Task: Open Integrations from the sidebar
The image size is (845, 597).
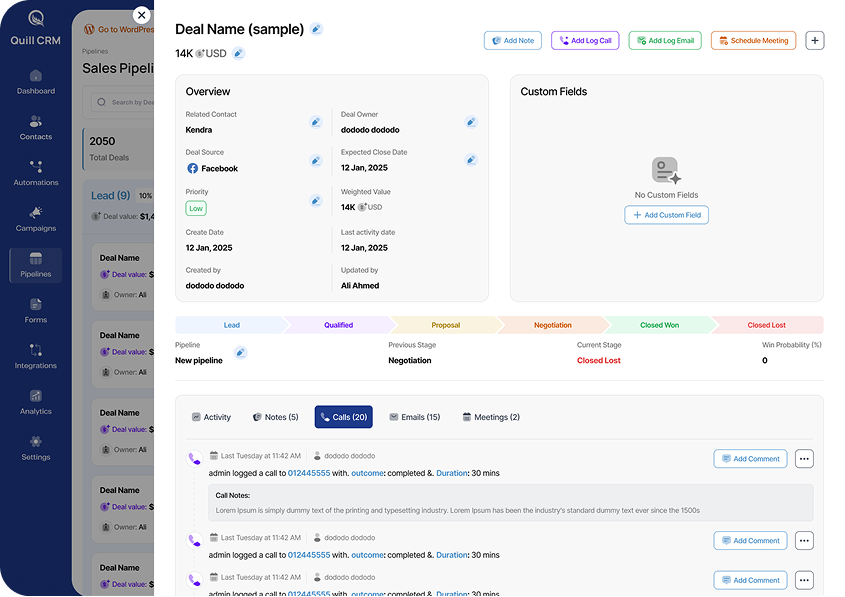Action: [36, 356]
